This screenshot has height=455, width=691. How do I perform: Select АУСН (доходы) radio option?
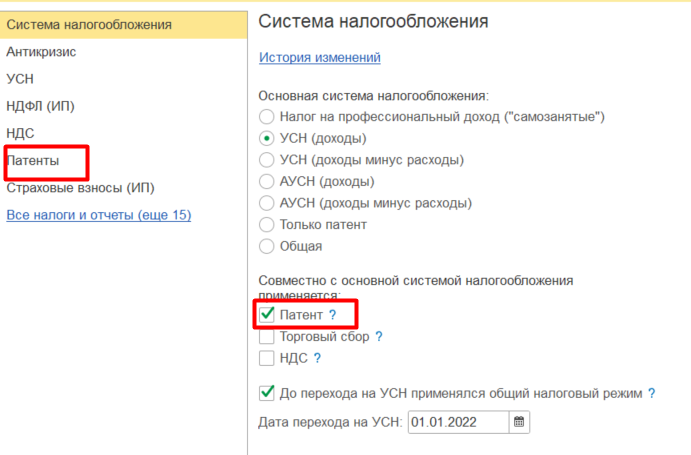click(x=267, y=182)
